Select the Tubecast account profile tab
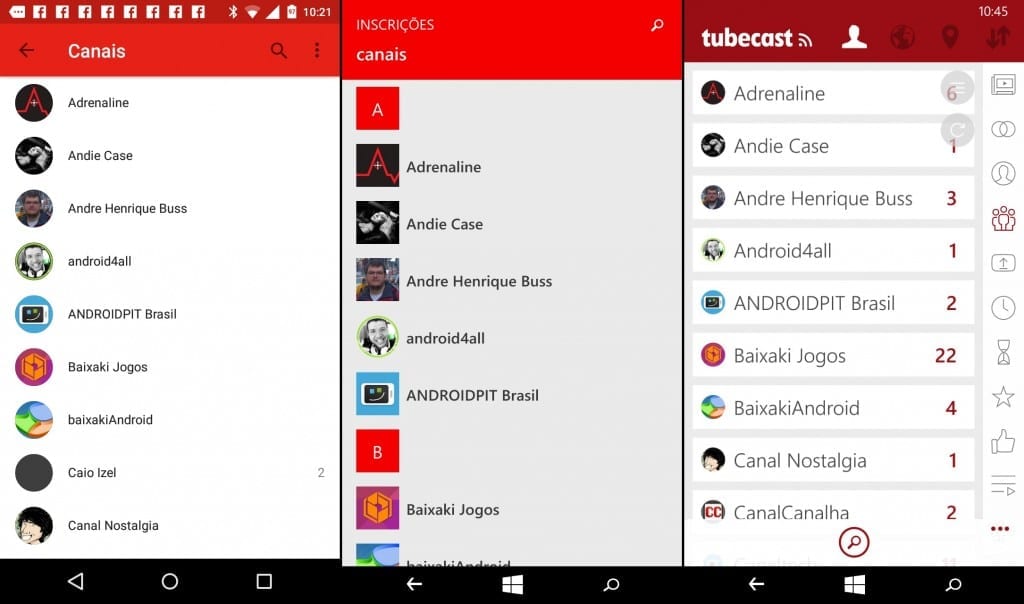The height and width of the screenshot is (604, 1024). pyautogui.click(x=854, y=38)
